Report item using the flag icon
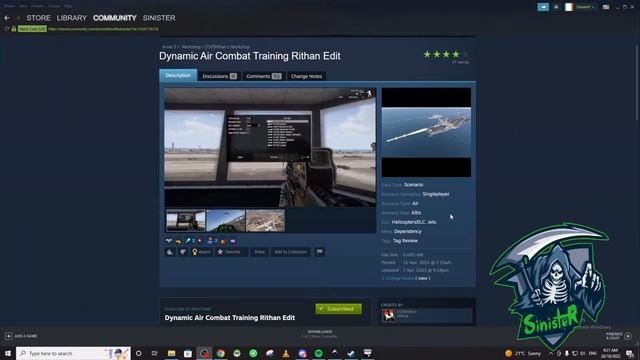 (x=320, y=252)
